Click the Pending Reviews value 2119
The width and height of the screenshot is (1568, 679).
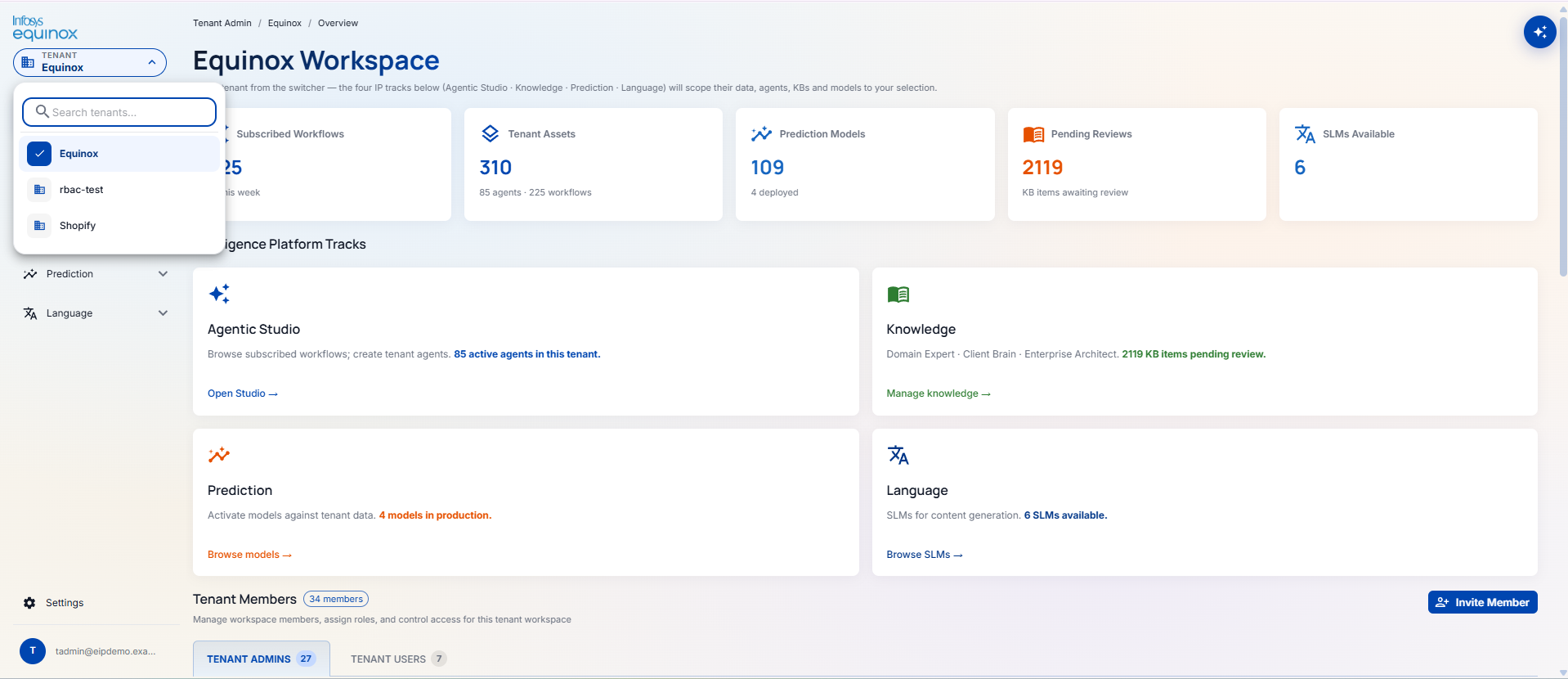pos(1042,168)
